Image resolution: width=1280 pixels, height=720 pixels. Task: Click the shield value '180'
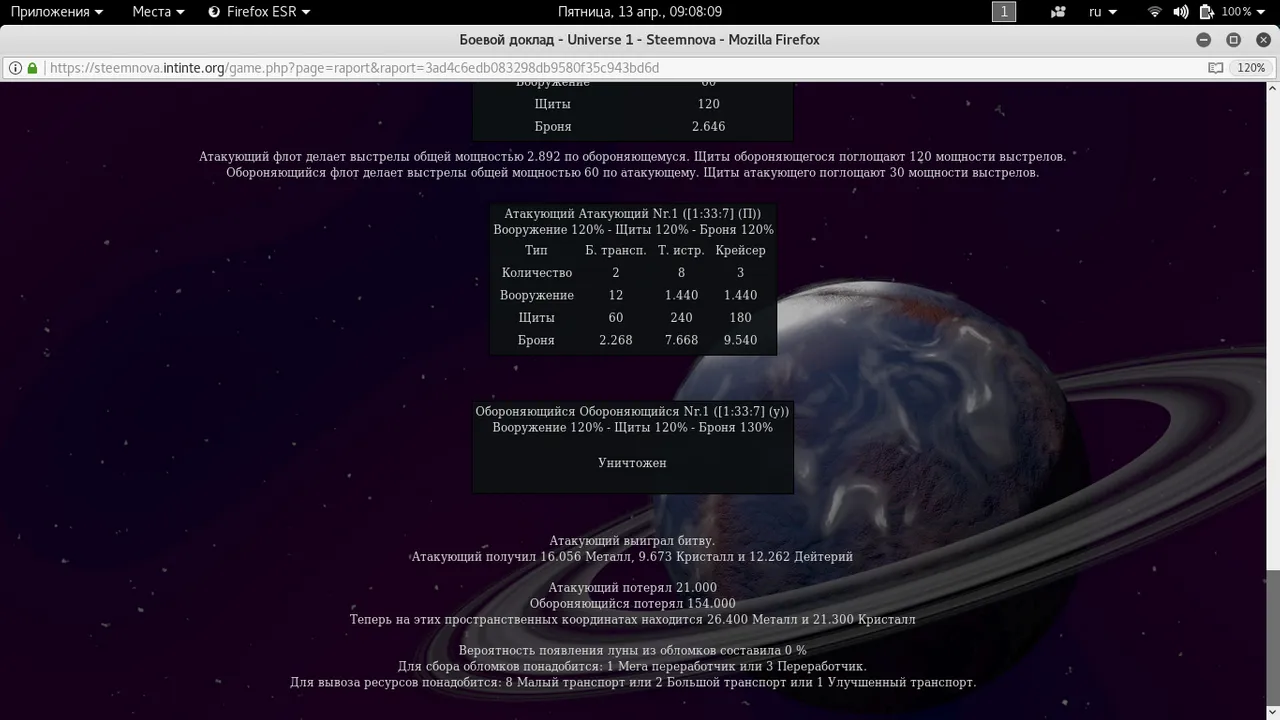click(x=740, y=318)
